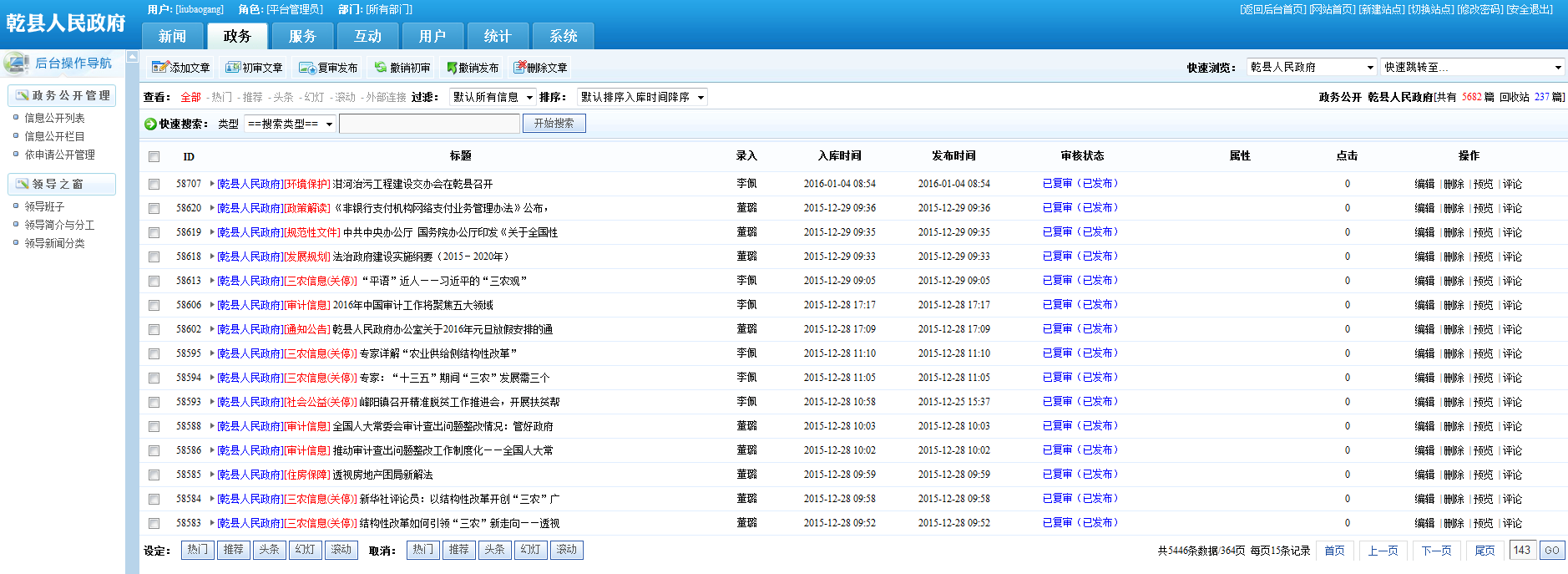Click the 返回后台首页 link
Viewport: 1568px width, 574px height.
[1273, 9]
